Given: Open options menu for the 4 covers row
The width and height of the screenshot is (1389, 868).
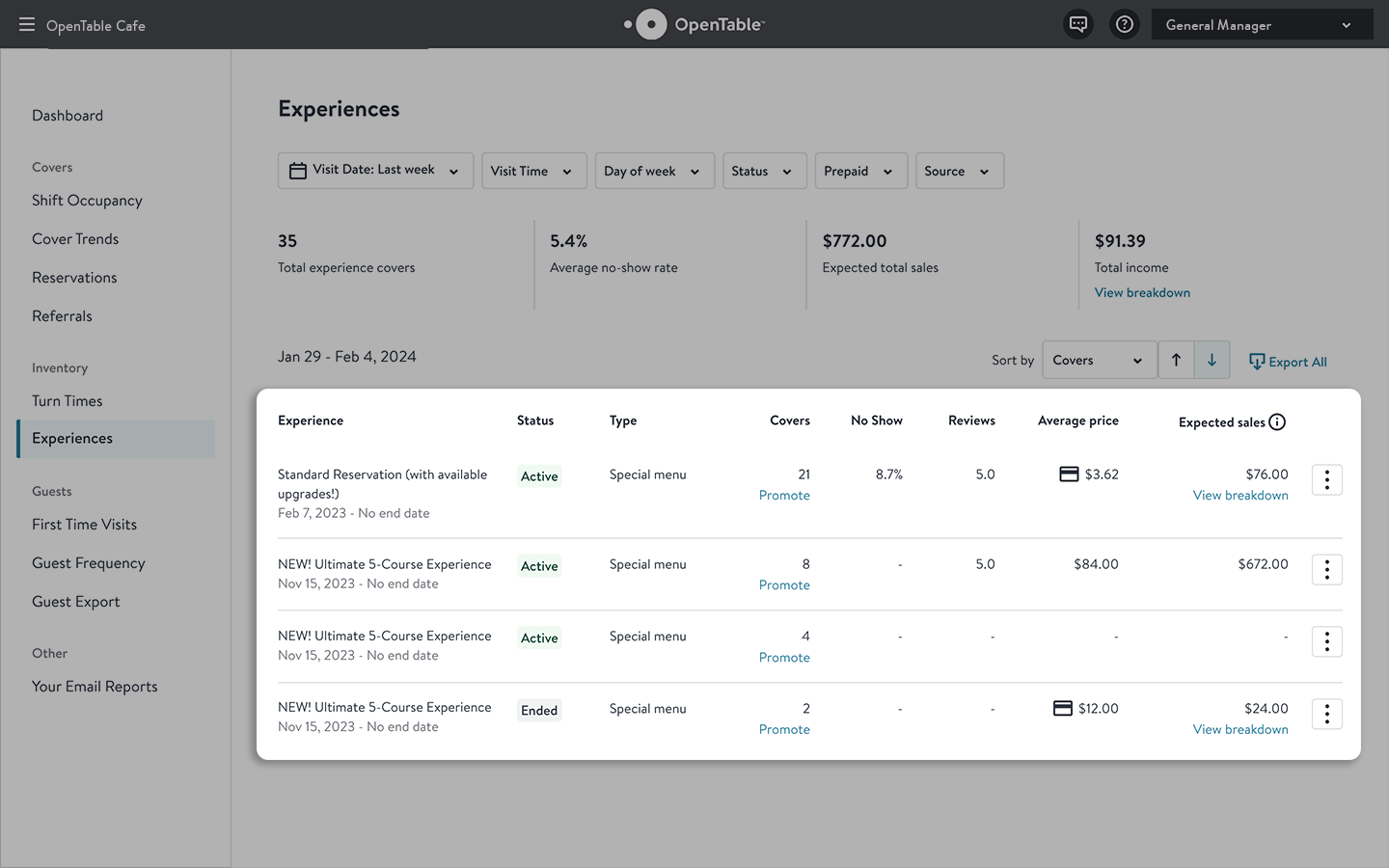Looking at the screenshot, I should [1327, 641].
